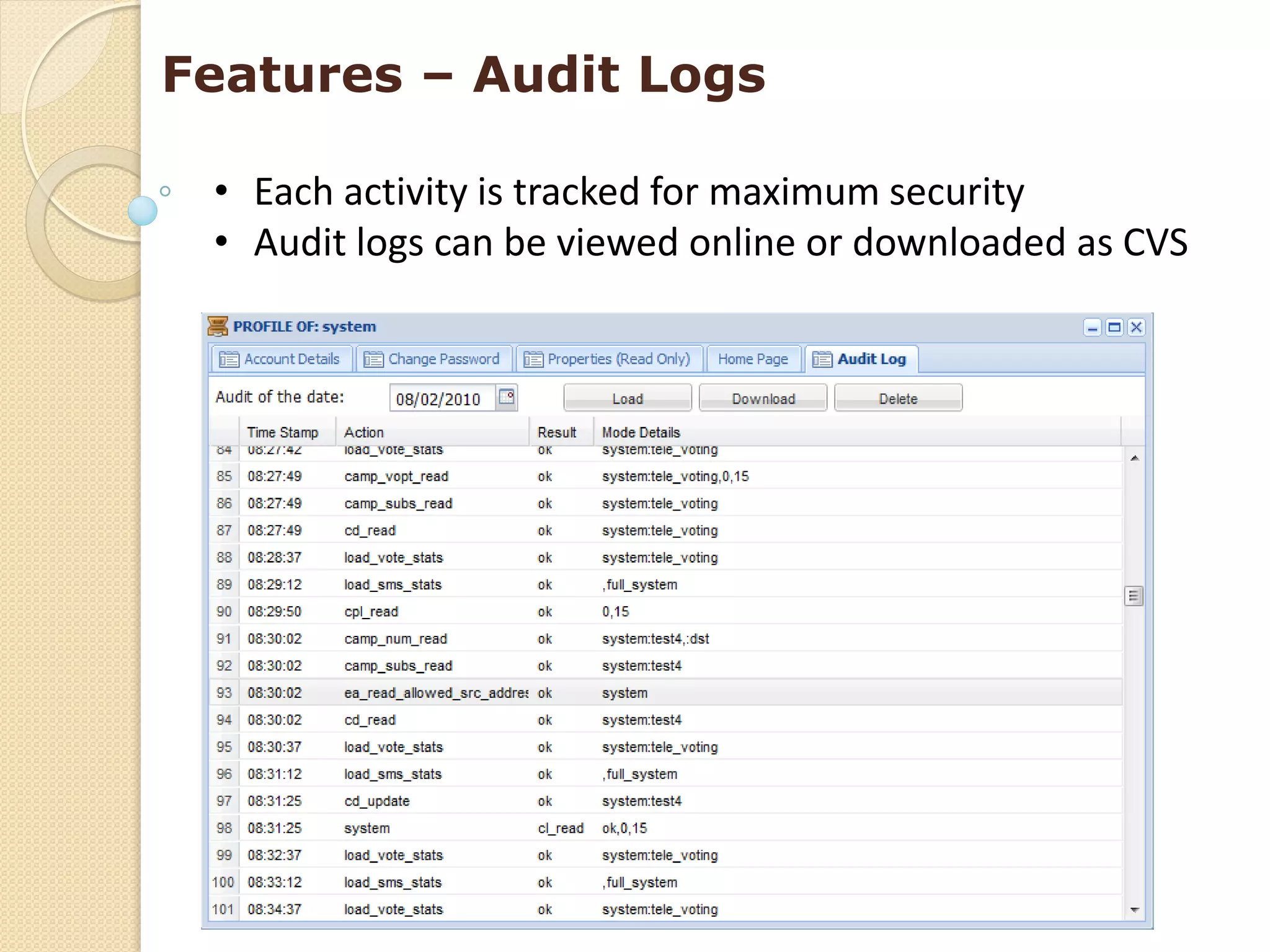Select the Audit Log tab
1270x952 pixels.
[861, 359]
